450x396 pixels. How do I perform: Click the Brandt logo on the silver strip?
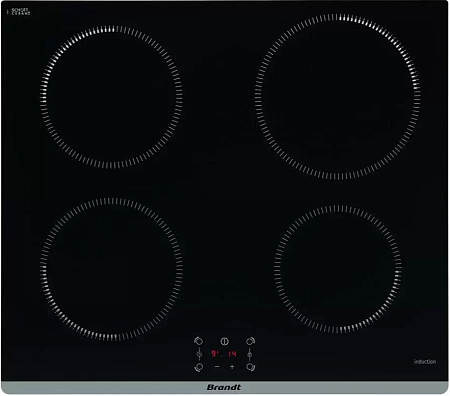pos(224,387)
